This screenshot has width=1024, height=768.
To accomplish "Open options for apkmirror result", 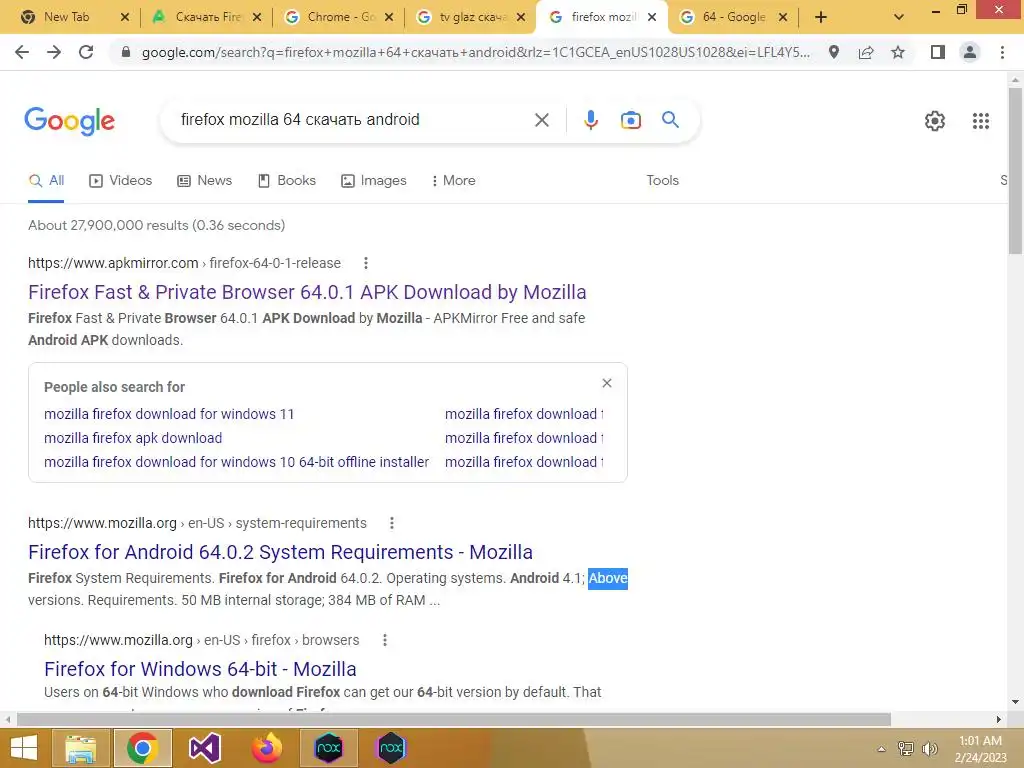I will click(x=366, y=263).
